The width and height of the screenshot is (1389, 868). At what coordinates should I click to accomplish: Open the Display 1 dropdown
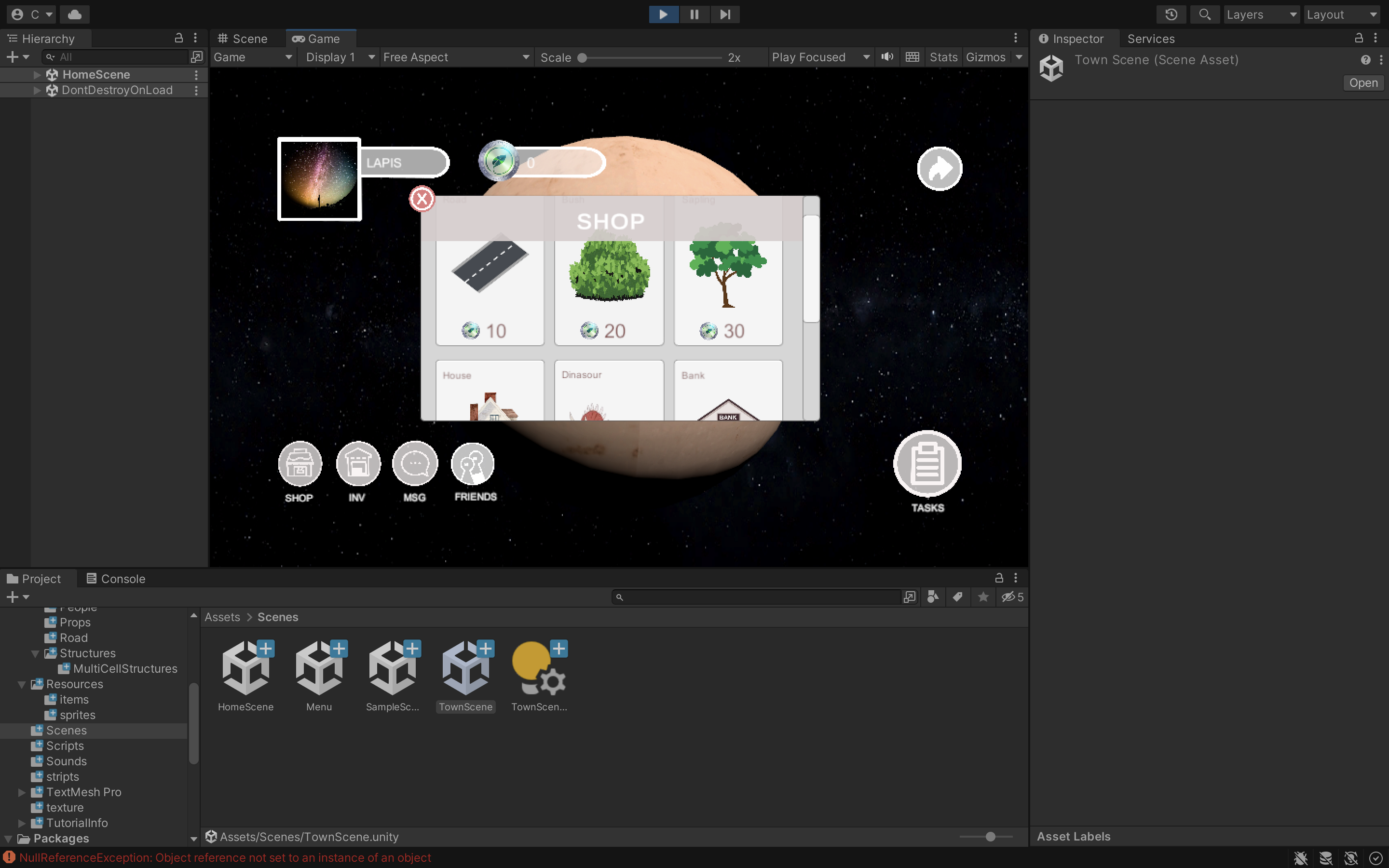339,57
